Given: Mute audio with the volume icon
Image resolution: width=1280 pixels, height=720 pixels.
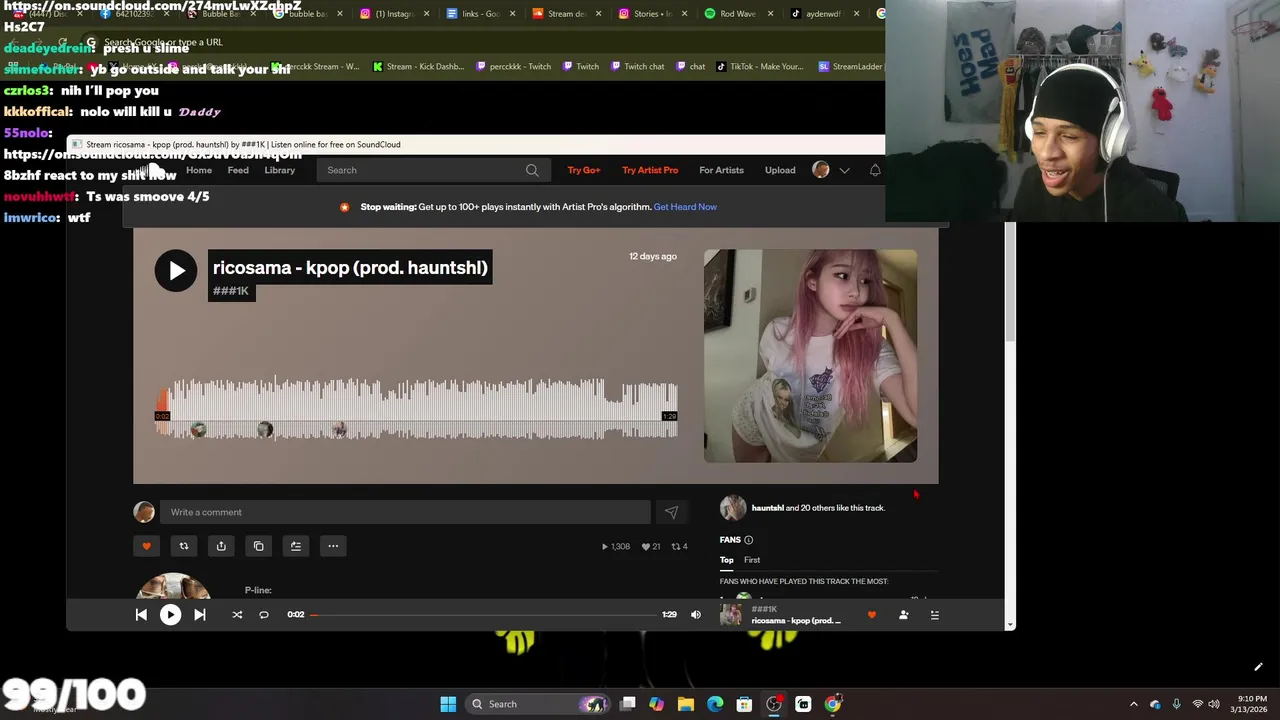Looking at the screenshot, I should tap(696, 615).
